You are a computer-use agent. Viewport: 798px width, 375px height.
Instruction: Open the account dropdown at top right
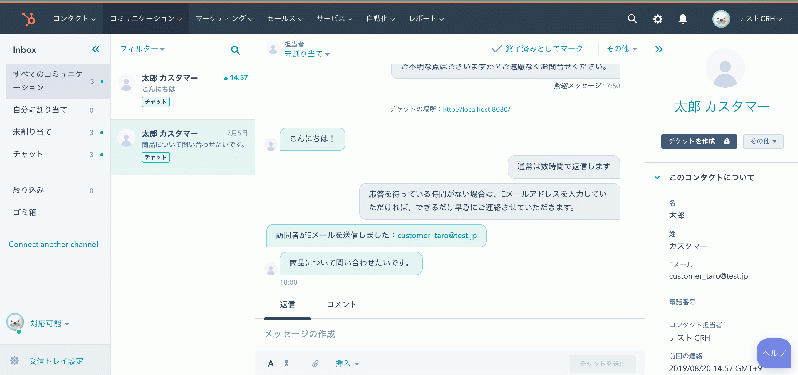click(761, 19)
